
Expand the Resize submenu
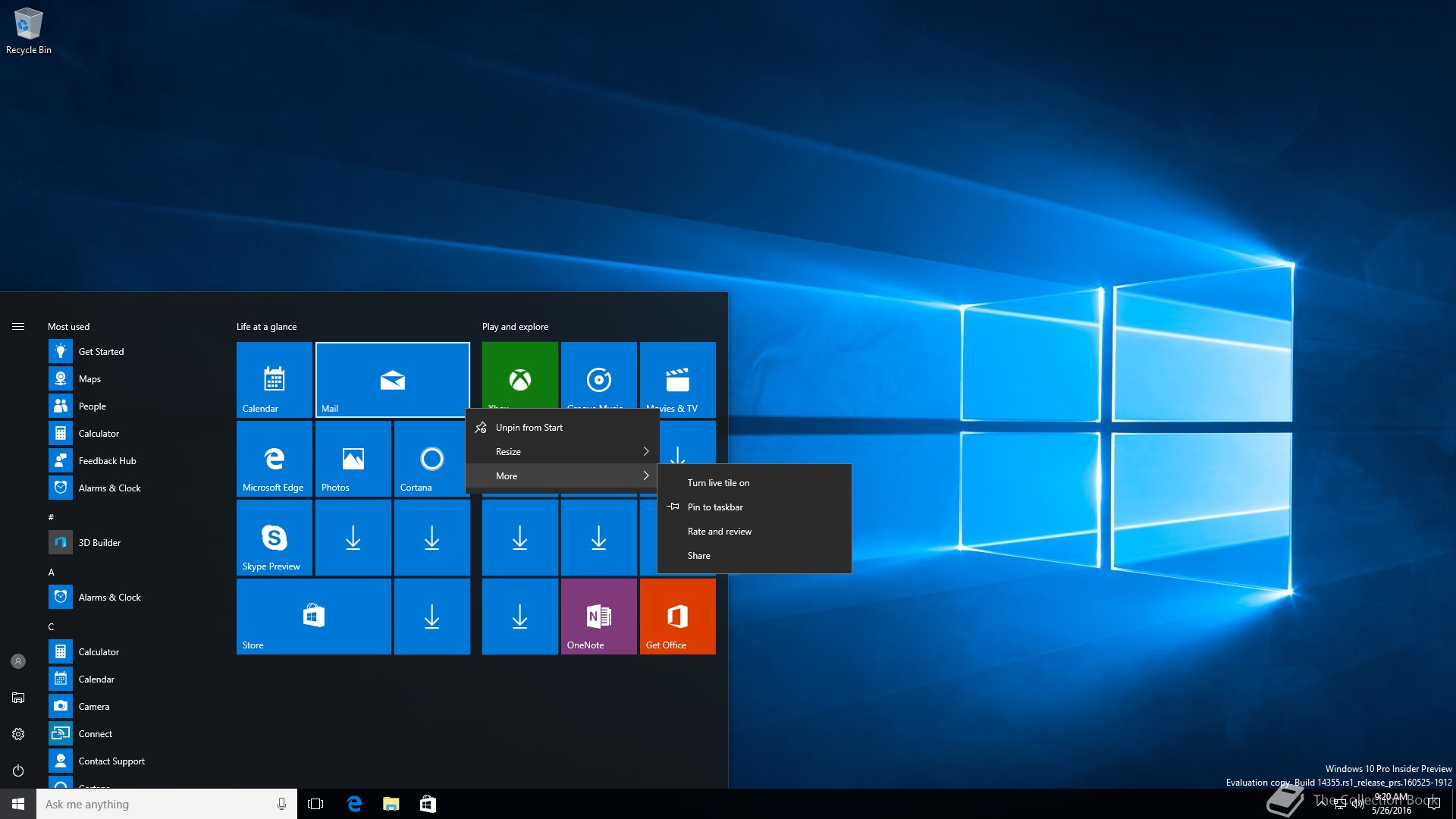click(561, 452)
